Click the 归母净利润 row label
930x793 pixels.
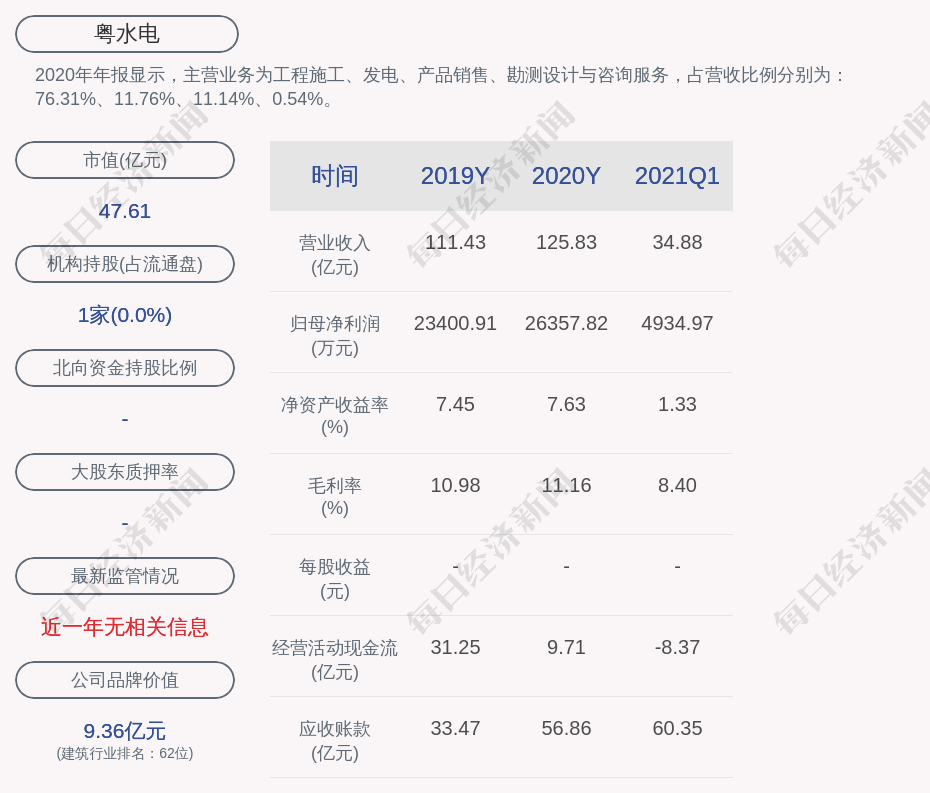tap(334, 335)
